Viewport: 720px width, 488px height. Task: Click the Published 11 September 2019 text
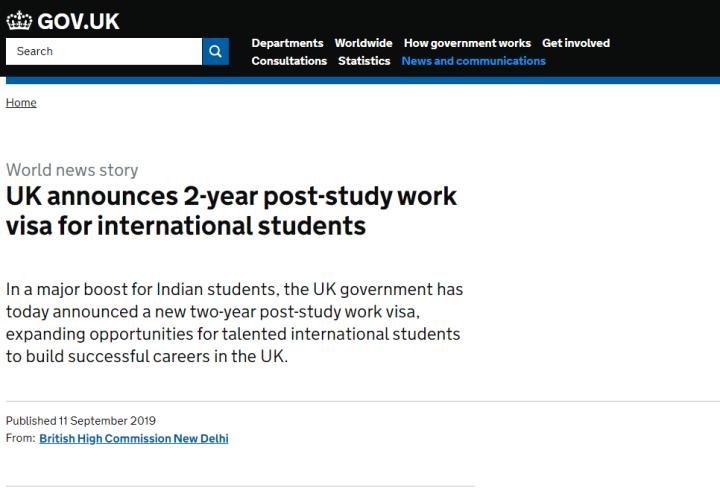pyautogui.click(x=81, y=421)
